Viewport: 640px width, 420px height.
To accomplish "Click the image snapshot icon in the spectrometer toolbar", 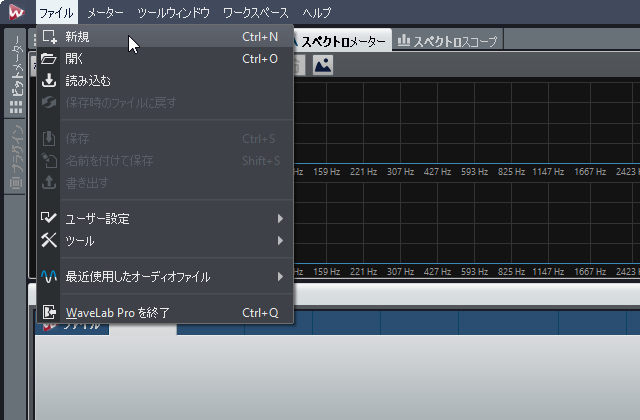I will (x=323, y=65).
